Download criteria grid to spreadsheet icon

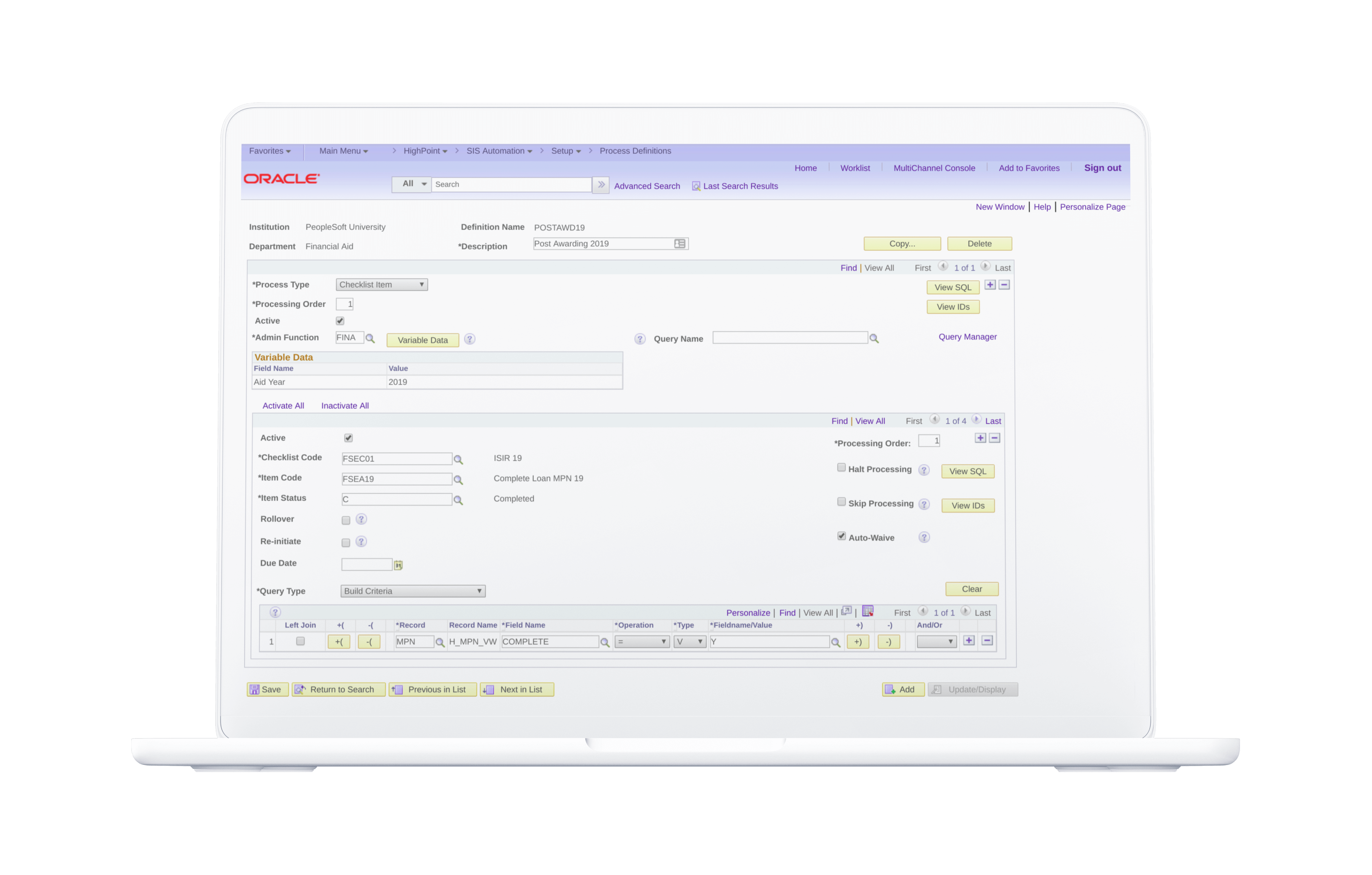click(x=868, y=612)
